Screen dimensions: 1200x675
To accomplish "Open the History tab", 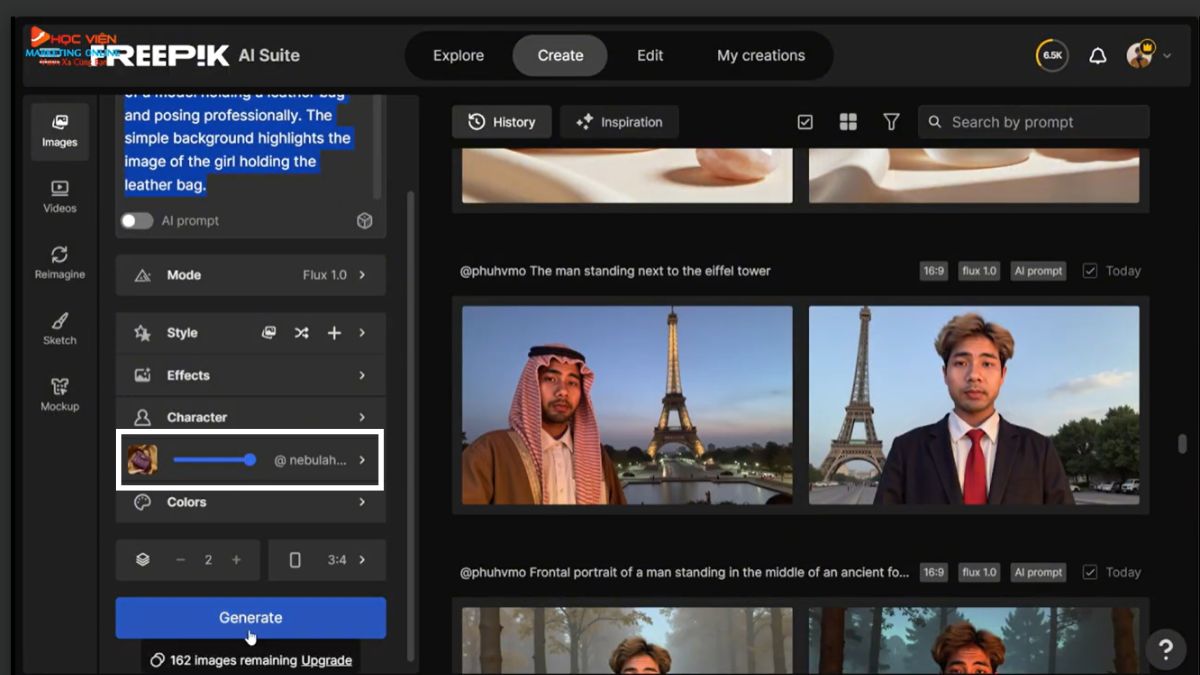I will pyautogui.click(x=502, y=122).
